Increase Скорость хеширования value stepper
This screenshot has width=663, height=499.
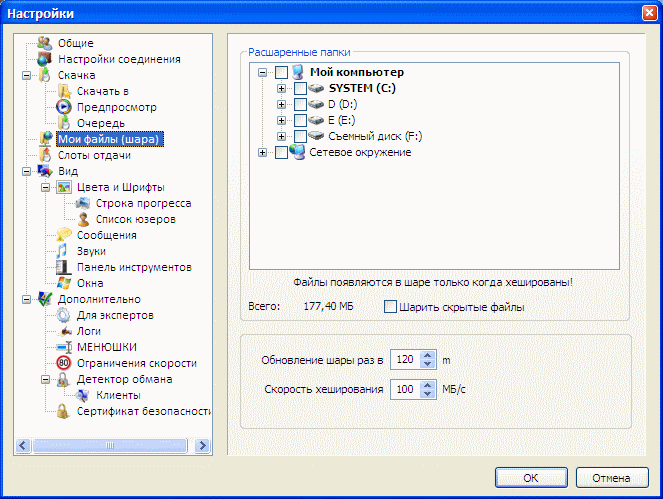click(427, 385)
